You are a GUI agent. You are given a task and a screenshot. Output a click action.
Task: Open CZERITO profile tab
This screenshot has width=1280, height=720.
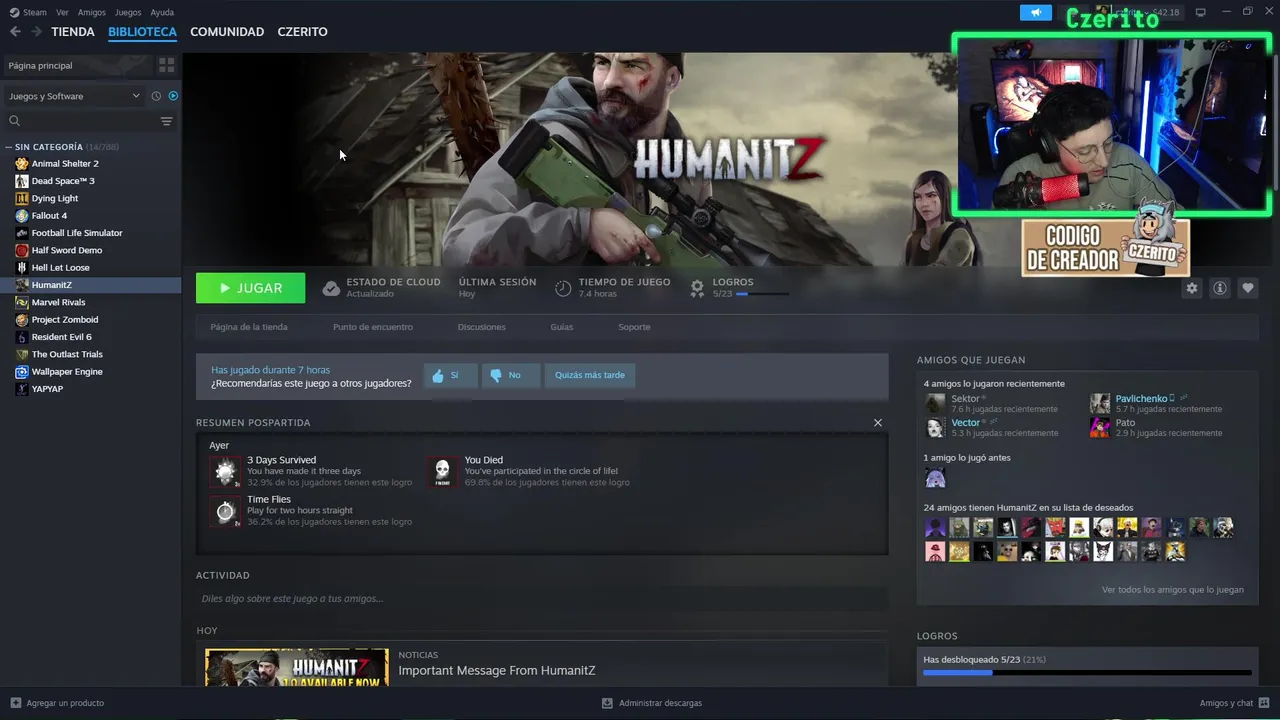(302, 32)
